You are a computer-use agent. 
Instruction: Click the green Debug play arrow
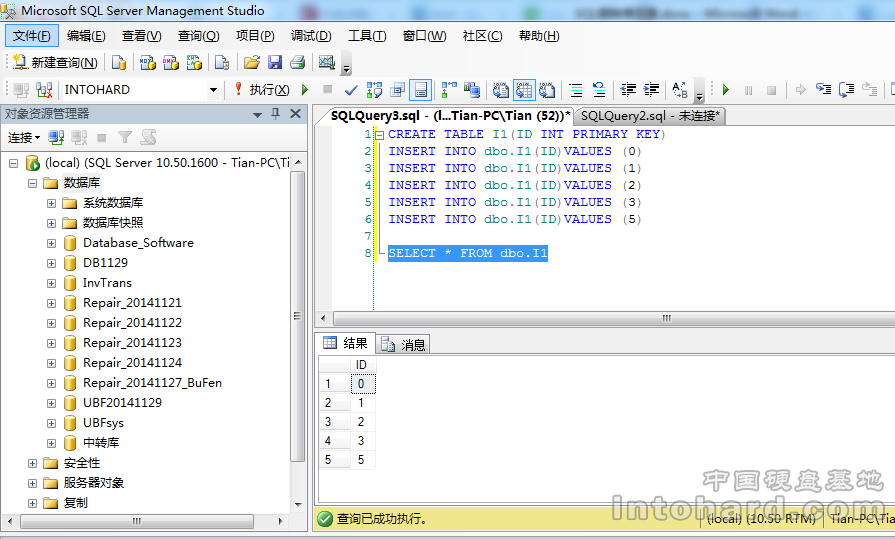coord(726,90)
